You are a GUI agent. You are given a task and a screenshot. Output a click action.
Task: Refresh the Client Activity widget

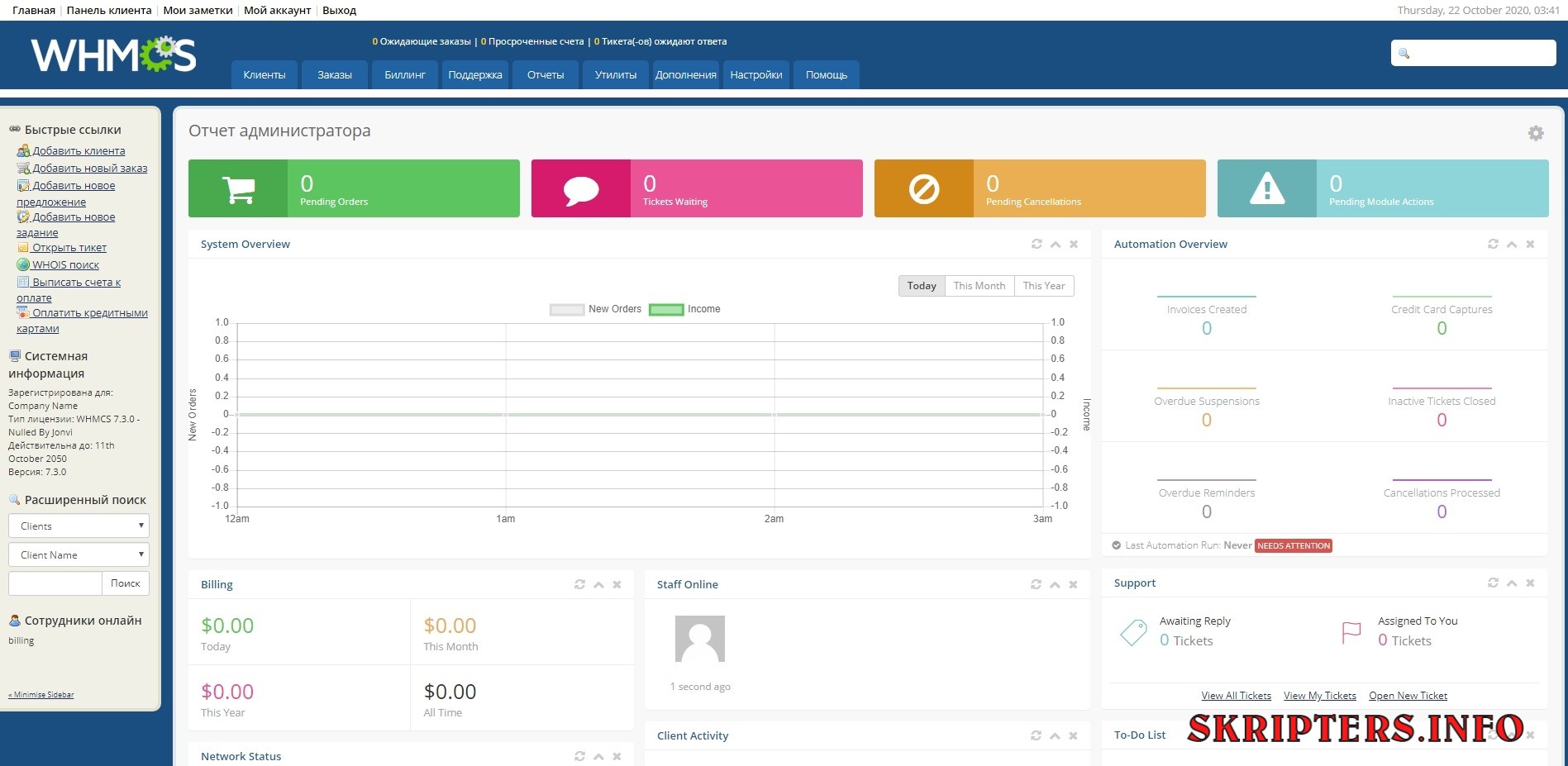coord(1036,735)
